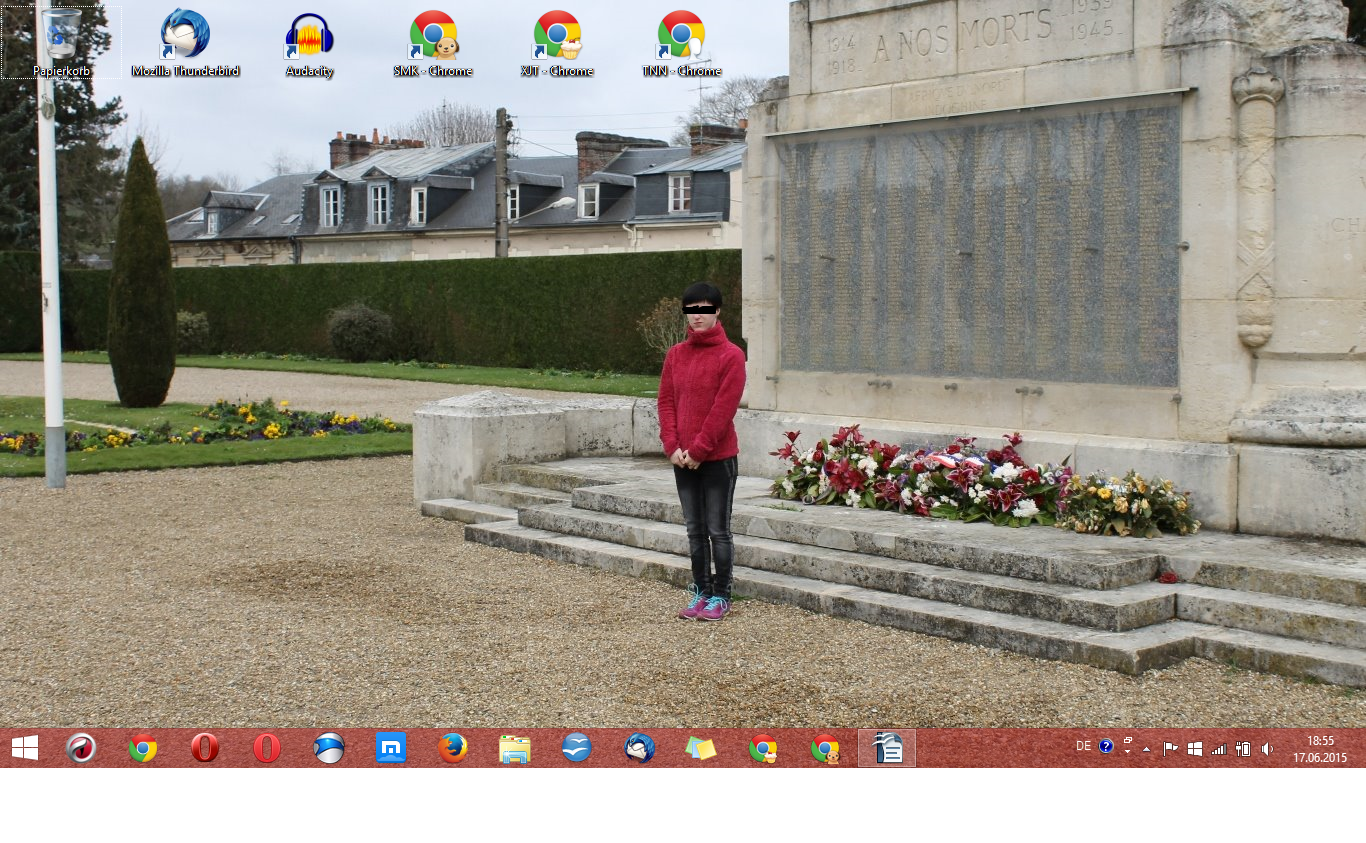Open the Action Center flag icon

coord(1170,748)
